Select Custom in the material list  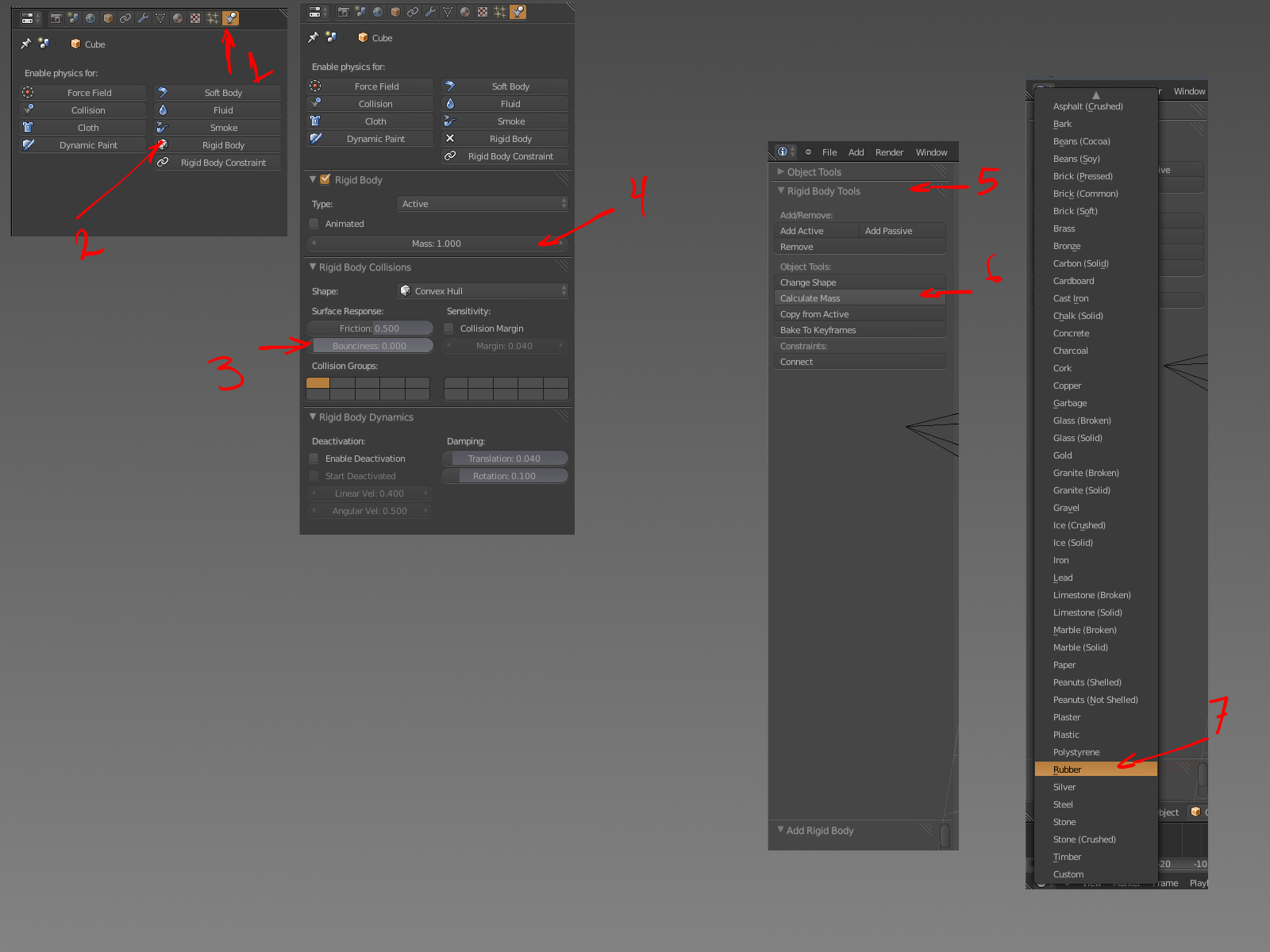click(1096, 874)
